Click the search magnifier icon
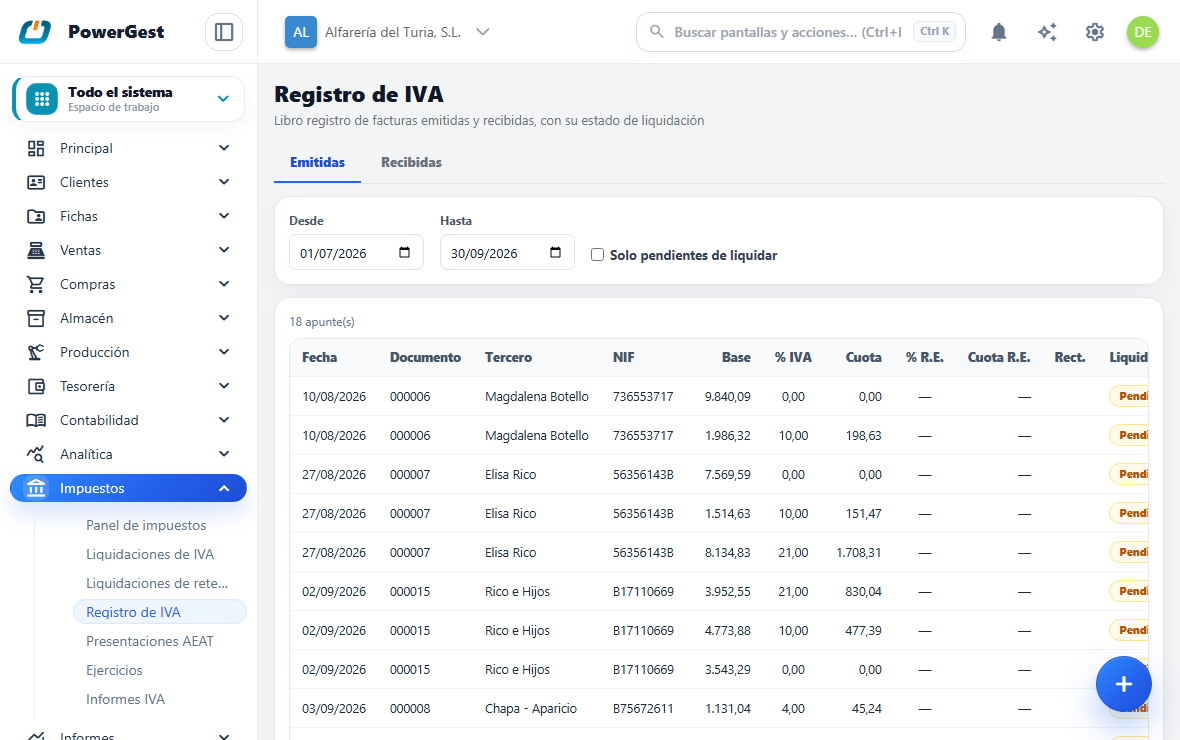 click(657, 32)
